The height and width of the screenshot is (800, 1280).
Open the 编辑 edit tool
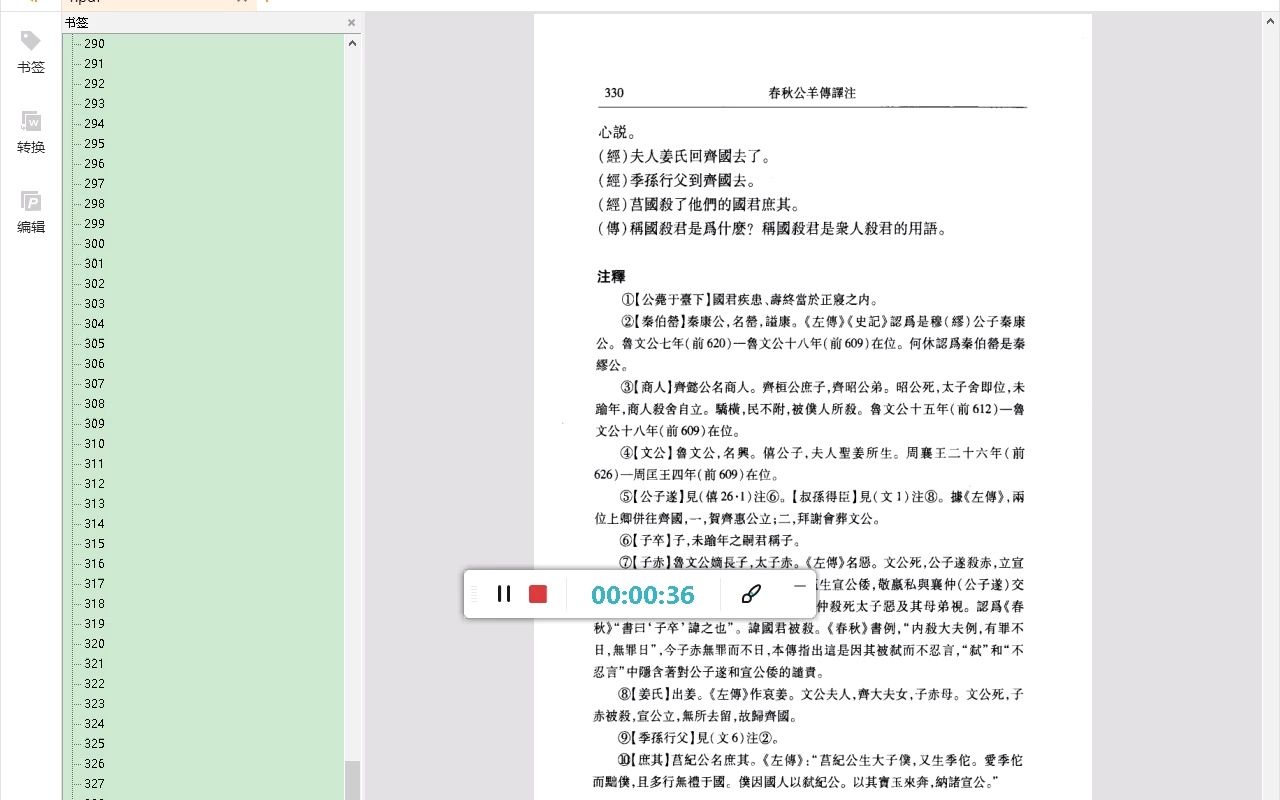(31, 213)
